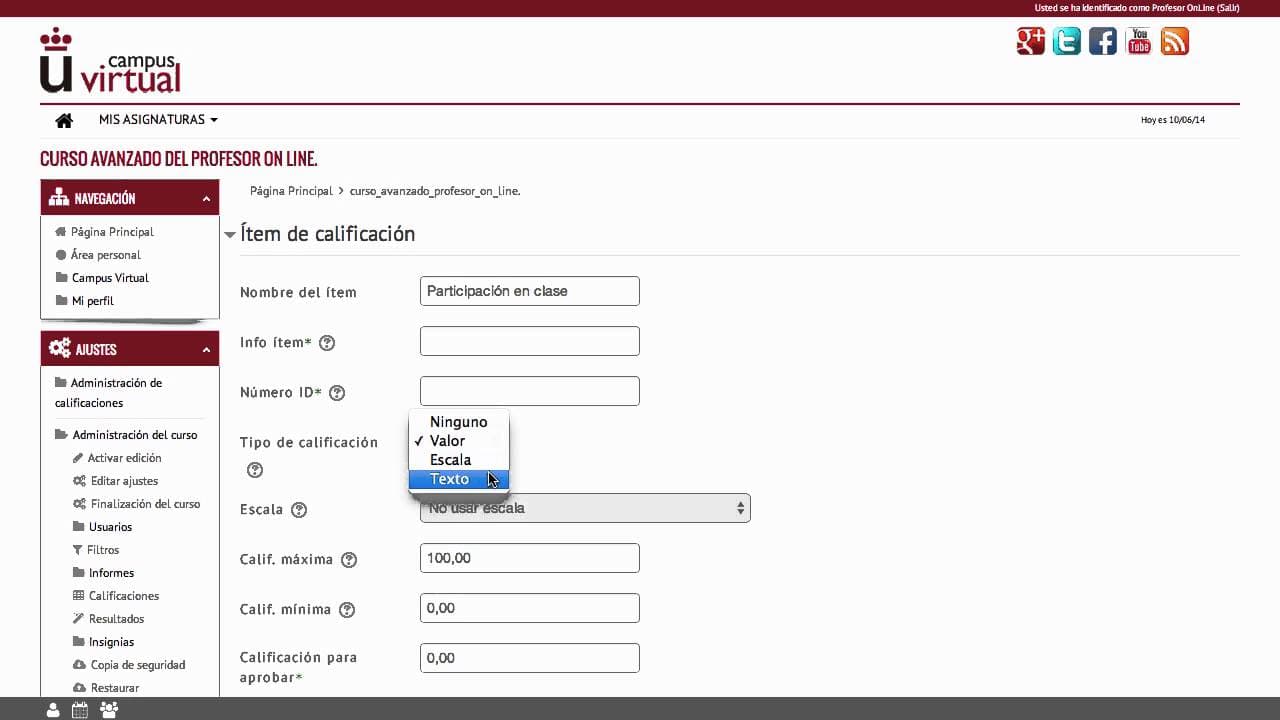
Task: Open the RSS feed icon
Action: pos(1175,41)
